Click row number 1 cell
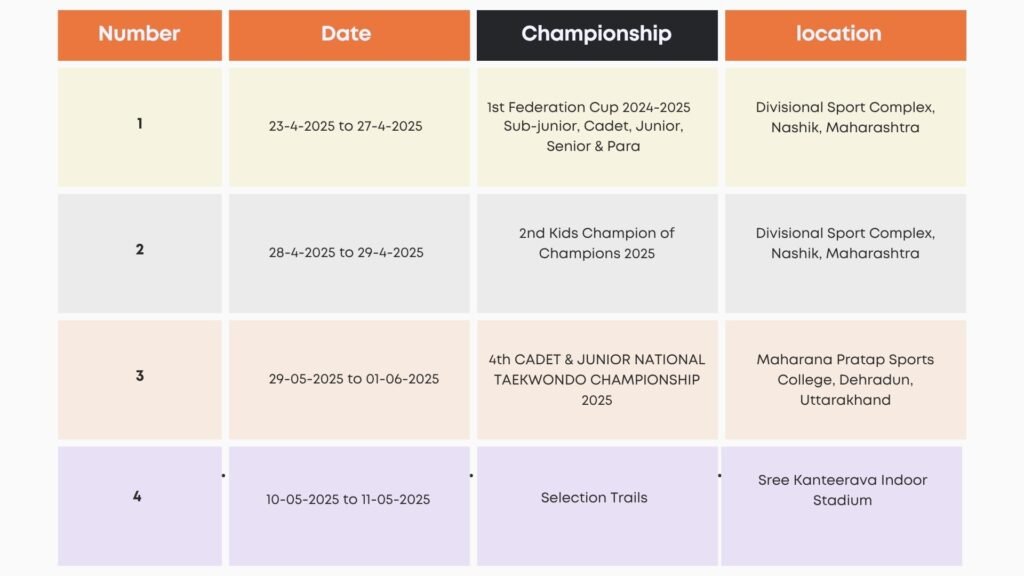This screenshot has width=1024, height=576. click(x=139, y=125)
